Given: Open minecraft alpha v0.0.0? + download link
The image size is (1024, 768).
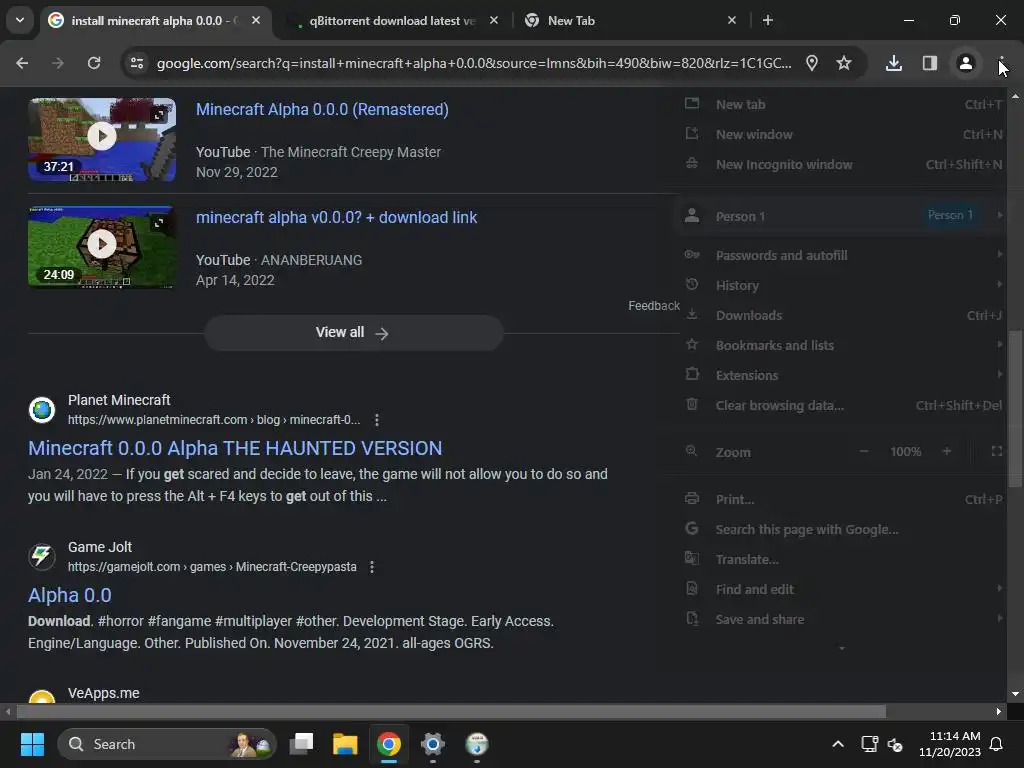Looking at the screenshot, I should (336, 217).
